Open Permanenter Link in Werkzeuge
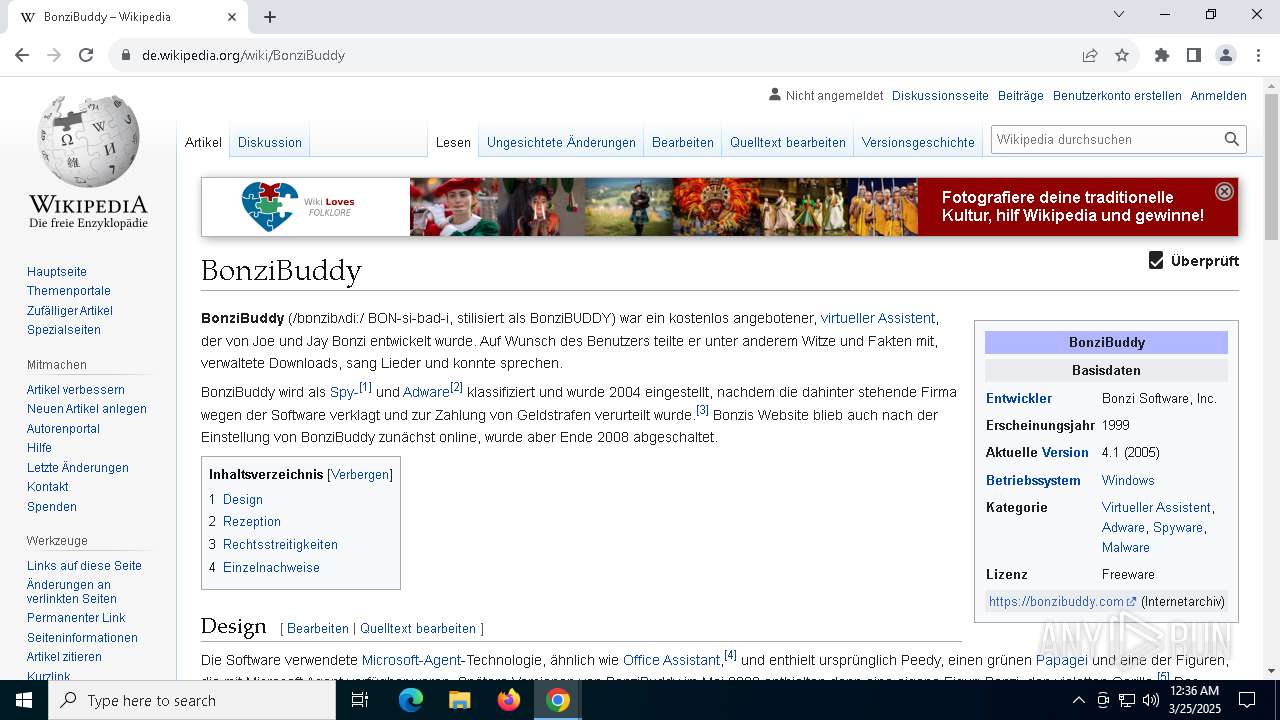 point(76,618)
